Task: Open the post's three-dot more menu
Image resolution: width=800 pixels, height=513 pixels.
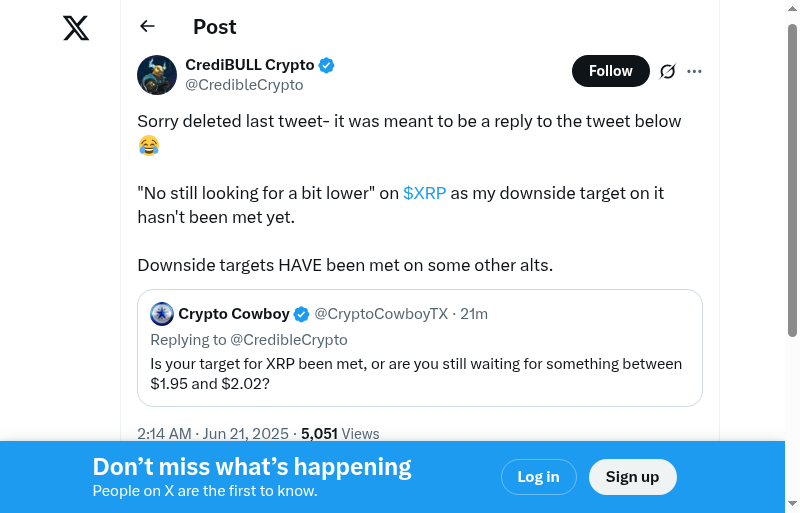Action: (x=695, y=71)
